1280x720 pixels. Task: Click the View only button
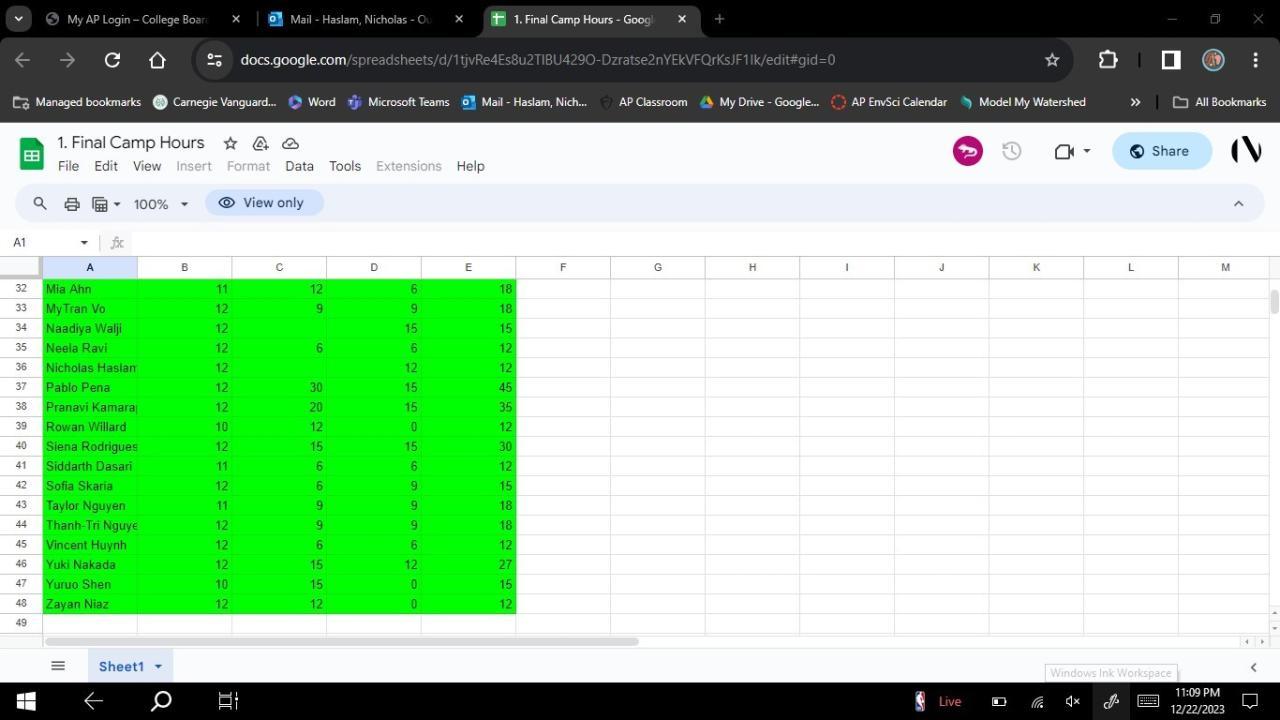tap(264, 203)
